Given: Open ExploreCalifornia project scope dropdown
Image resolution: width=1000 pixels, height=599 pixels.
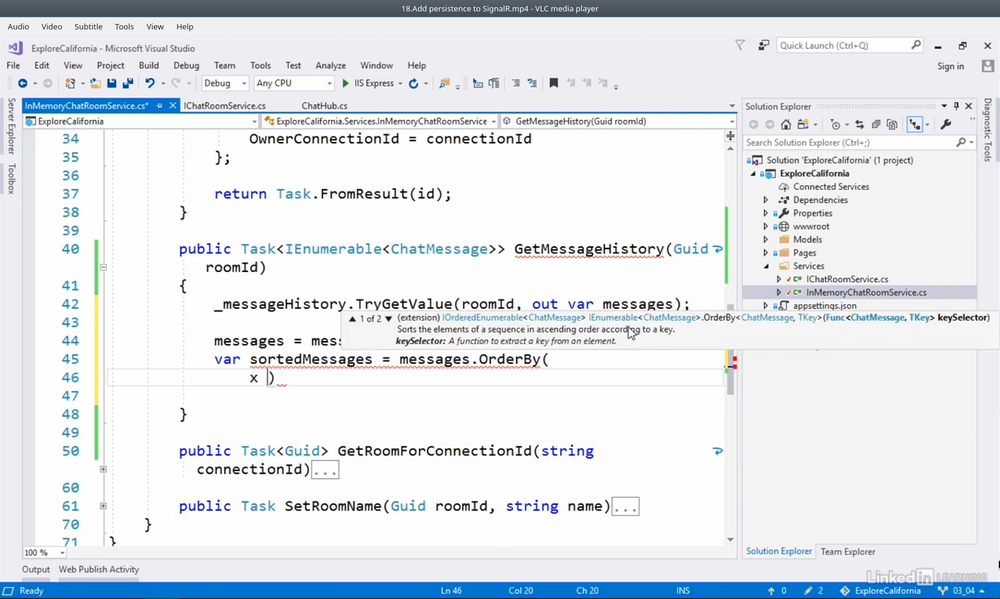Looking at the screenshot, I should pyautogui.click(x=141, y=121).
